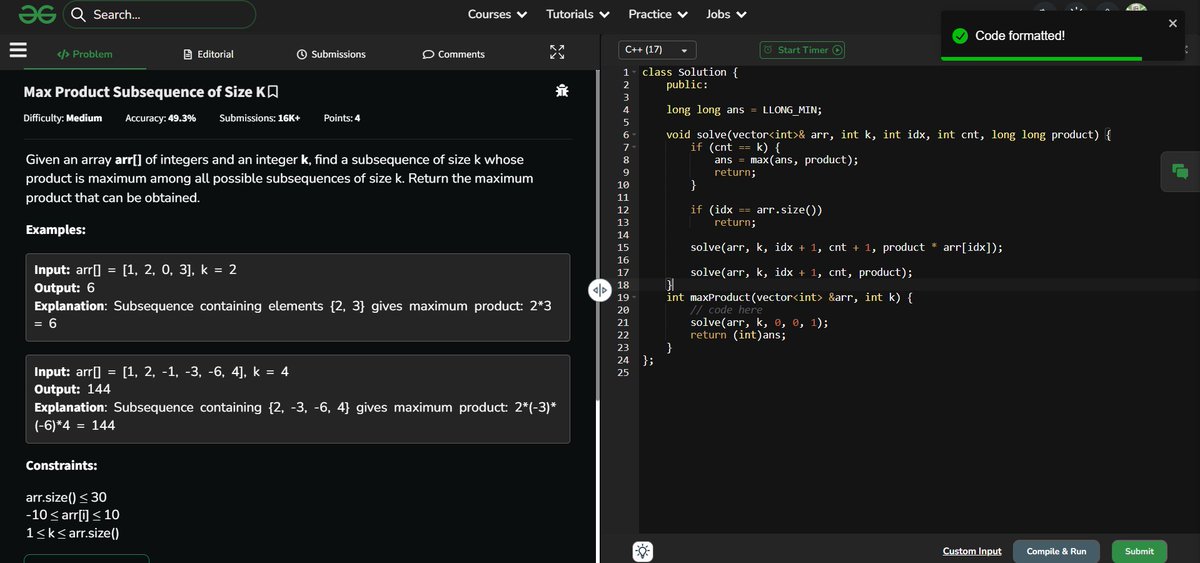
Task: Place cursor on line 4 ans declaration
Action: (744, 110)
